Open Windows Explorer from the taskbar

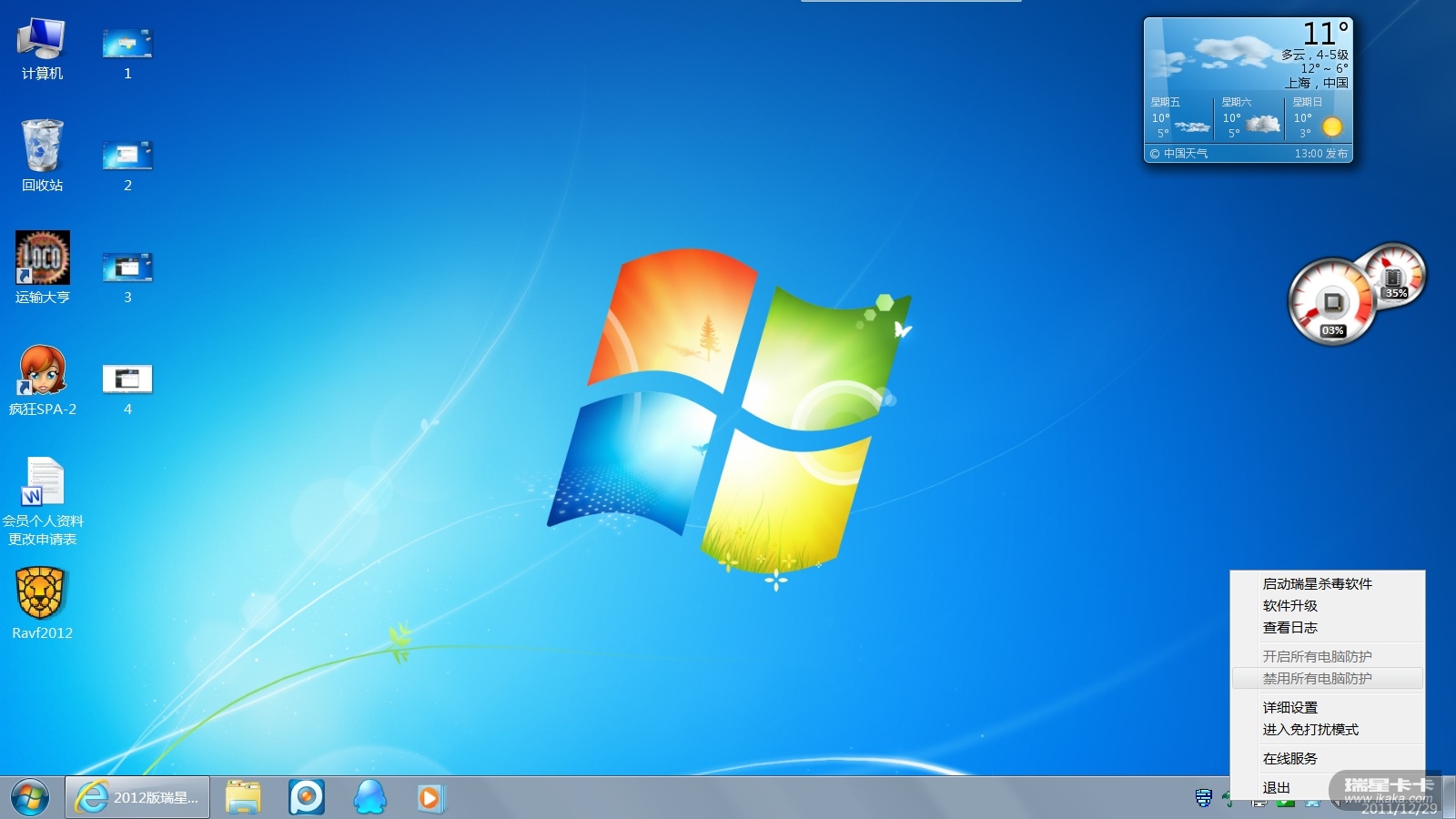click(243, 797)
